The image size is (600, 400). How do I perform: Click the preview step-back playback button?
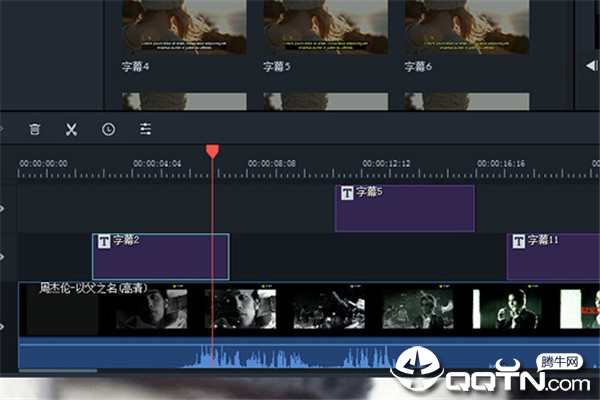[x=592, y=66]
